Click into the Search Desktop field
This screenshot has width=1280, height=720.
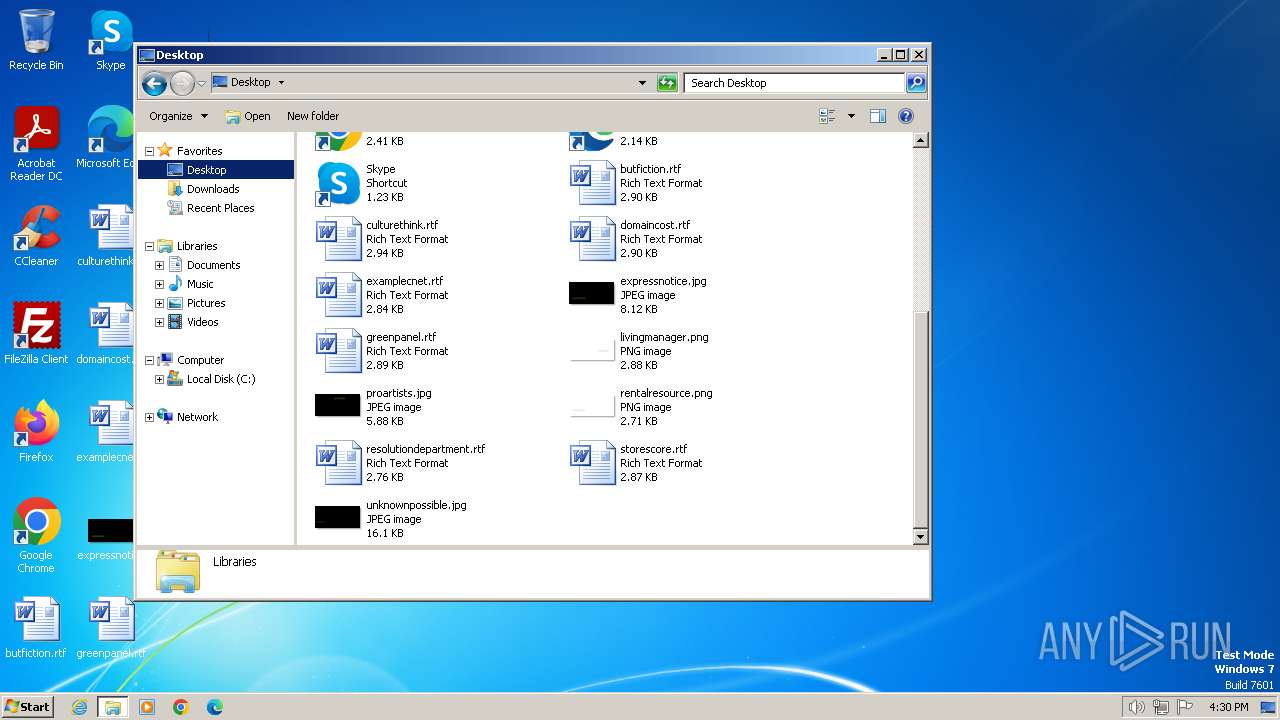coord(795,83)
